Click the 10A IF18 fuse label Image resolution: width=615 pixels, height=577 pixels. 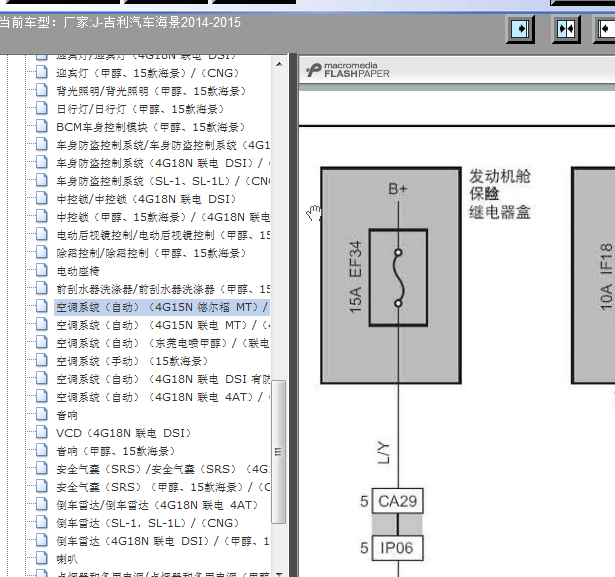pos(606,277)
